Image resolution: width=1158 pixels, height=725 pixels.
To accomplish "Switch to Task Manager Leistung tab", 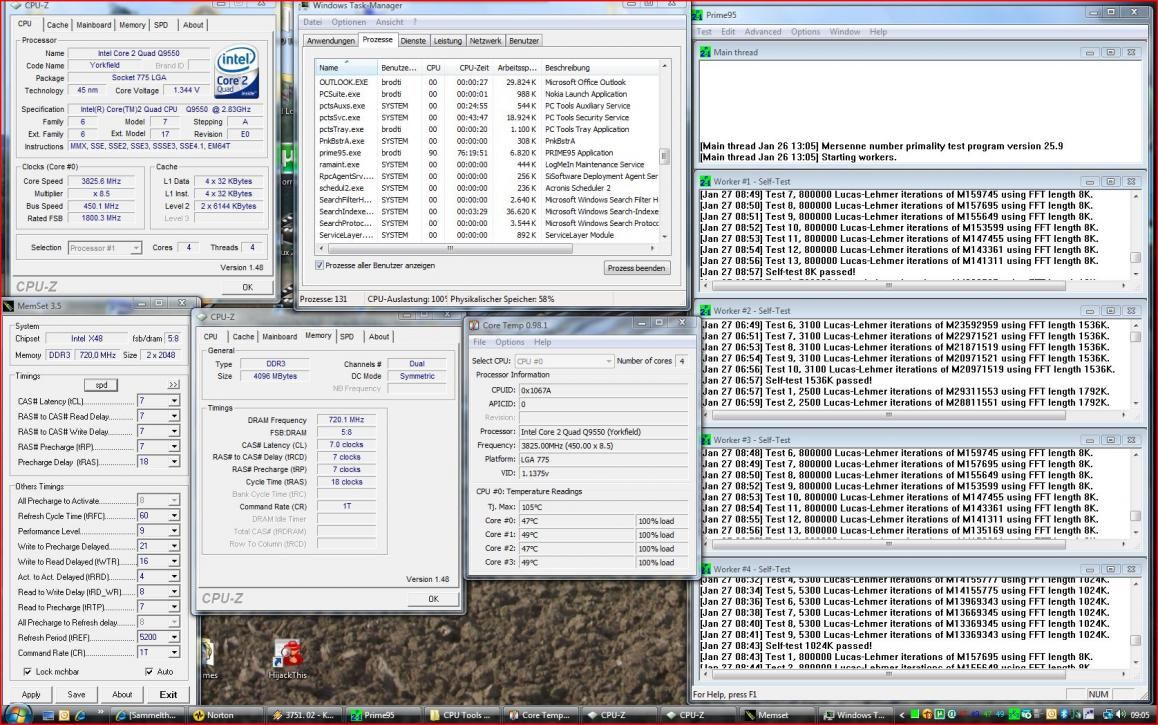I will [448, 41].
